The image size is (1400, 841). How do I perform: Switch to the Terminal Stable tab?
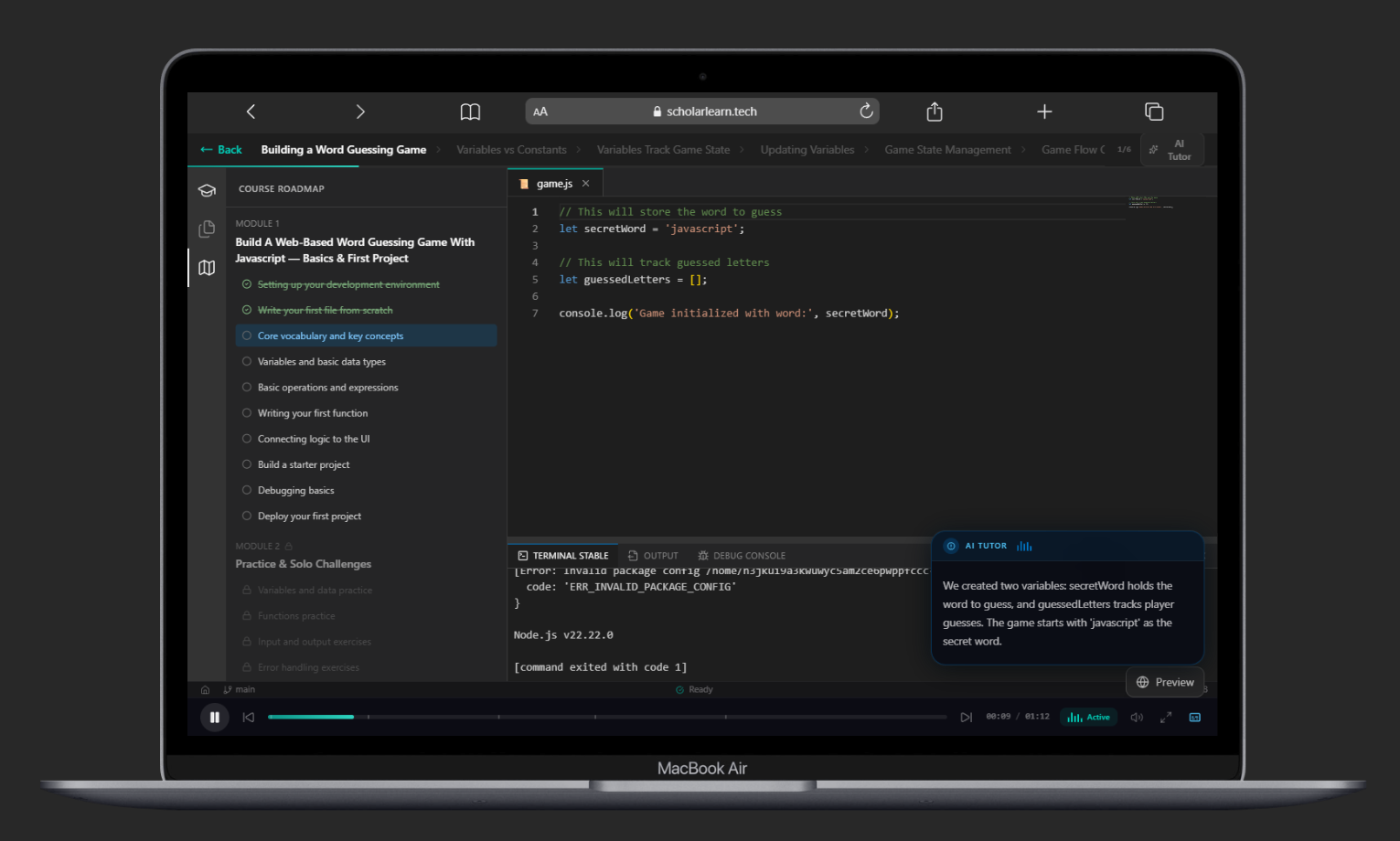pyautogui.click(x=563, y=556)
